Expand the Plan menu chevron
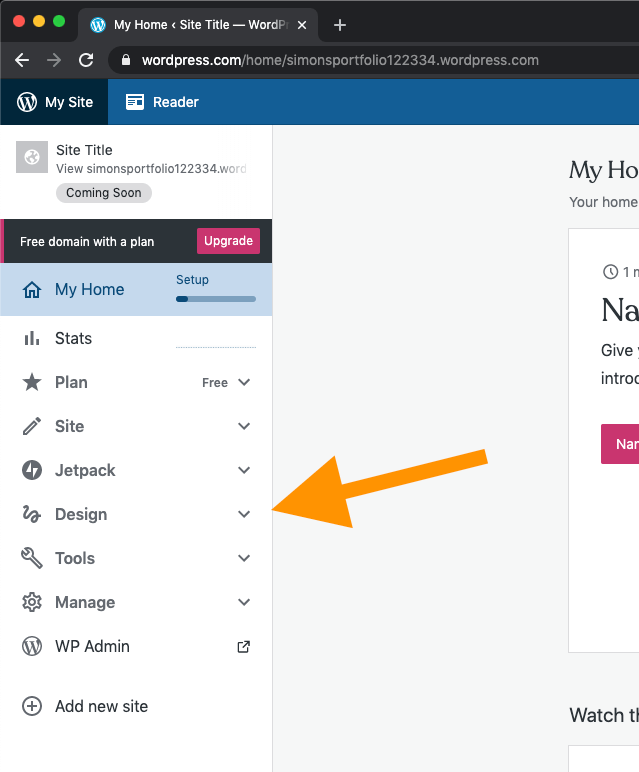The image size is (639, 772). (x=244, y=382)
